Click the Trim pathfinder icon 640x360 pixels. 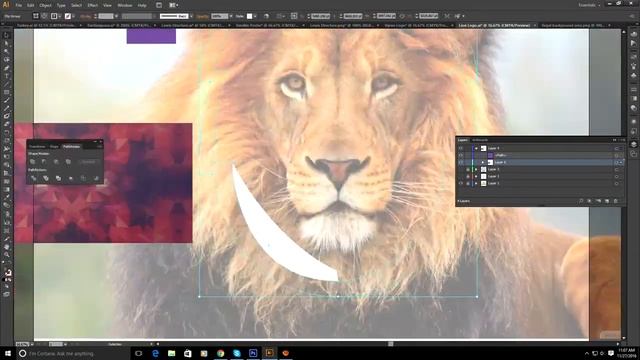46,178
